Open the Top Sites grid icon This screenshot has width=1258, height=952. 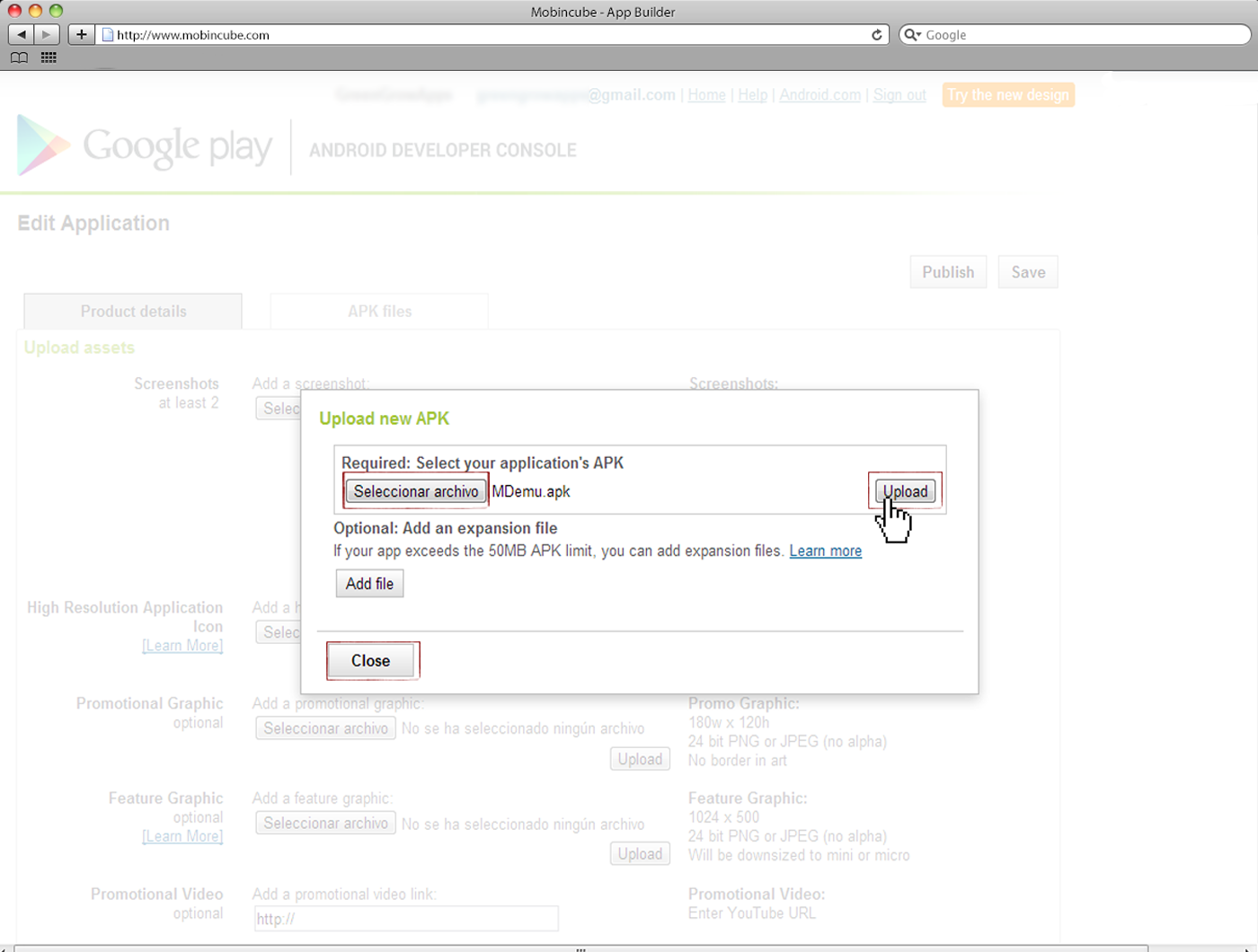pyautogui.click(x=49, y=57)
